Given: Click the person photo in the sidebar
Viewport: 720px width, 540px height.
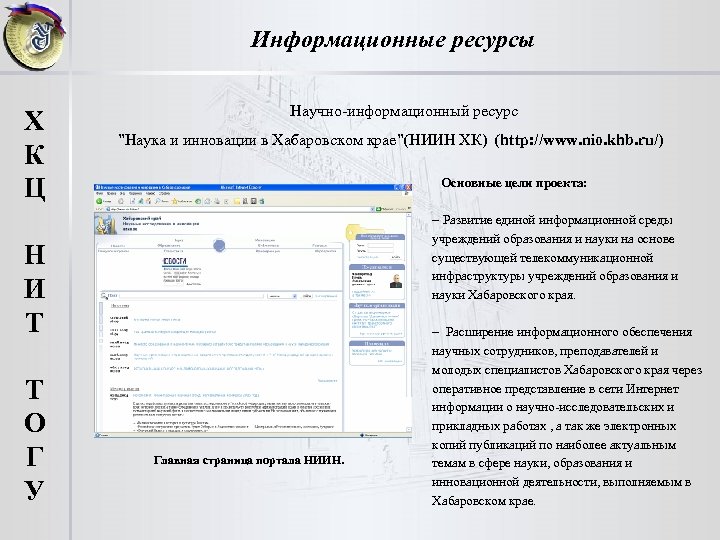Looking at the screenshot, I should [x=396, y=281].
